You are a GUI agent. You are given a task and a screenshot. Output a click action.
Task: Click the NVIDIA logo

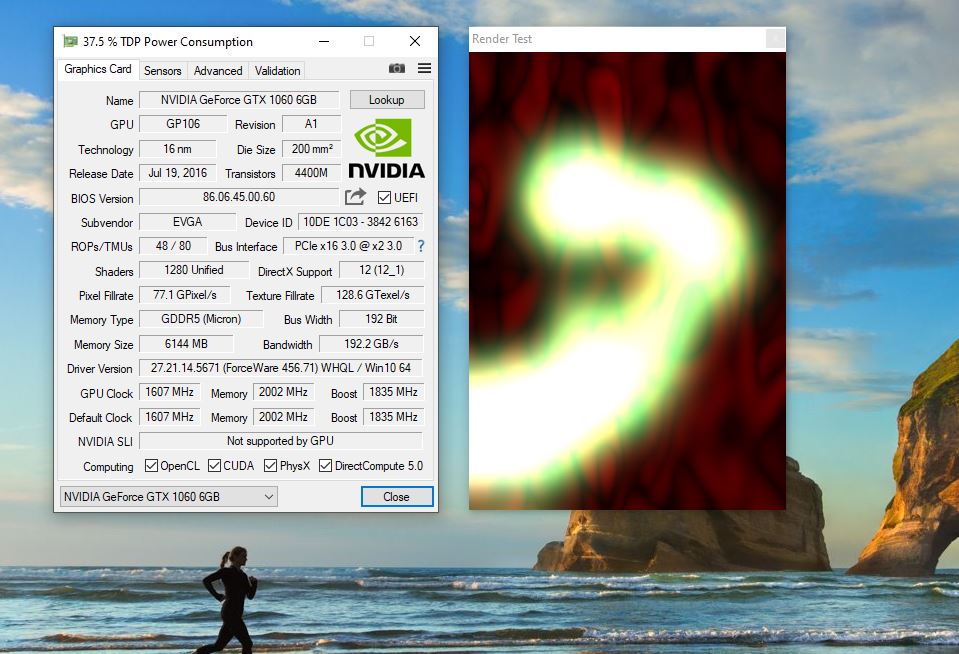coord(387,148)
